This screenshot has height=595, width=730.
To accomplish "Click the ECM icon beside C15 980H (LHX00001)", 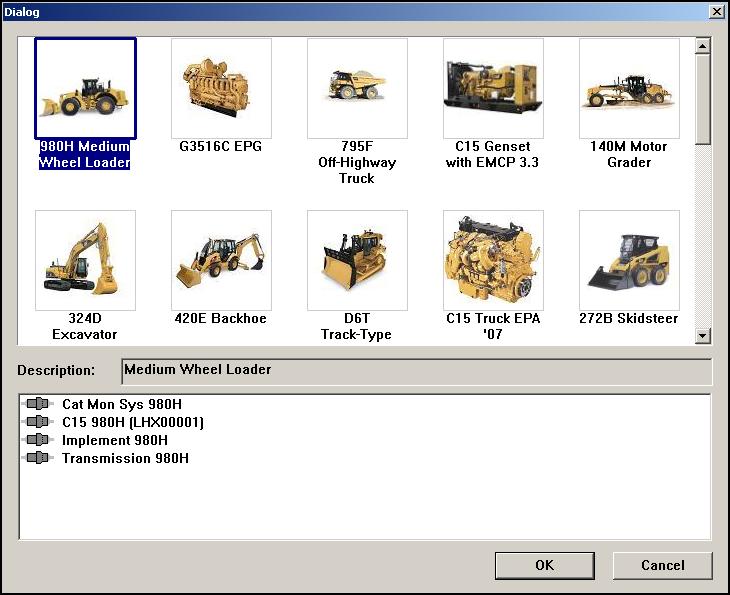I will pos(38,422).
